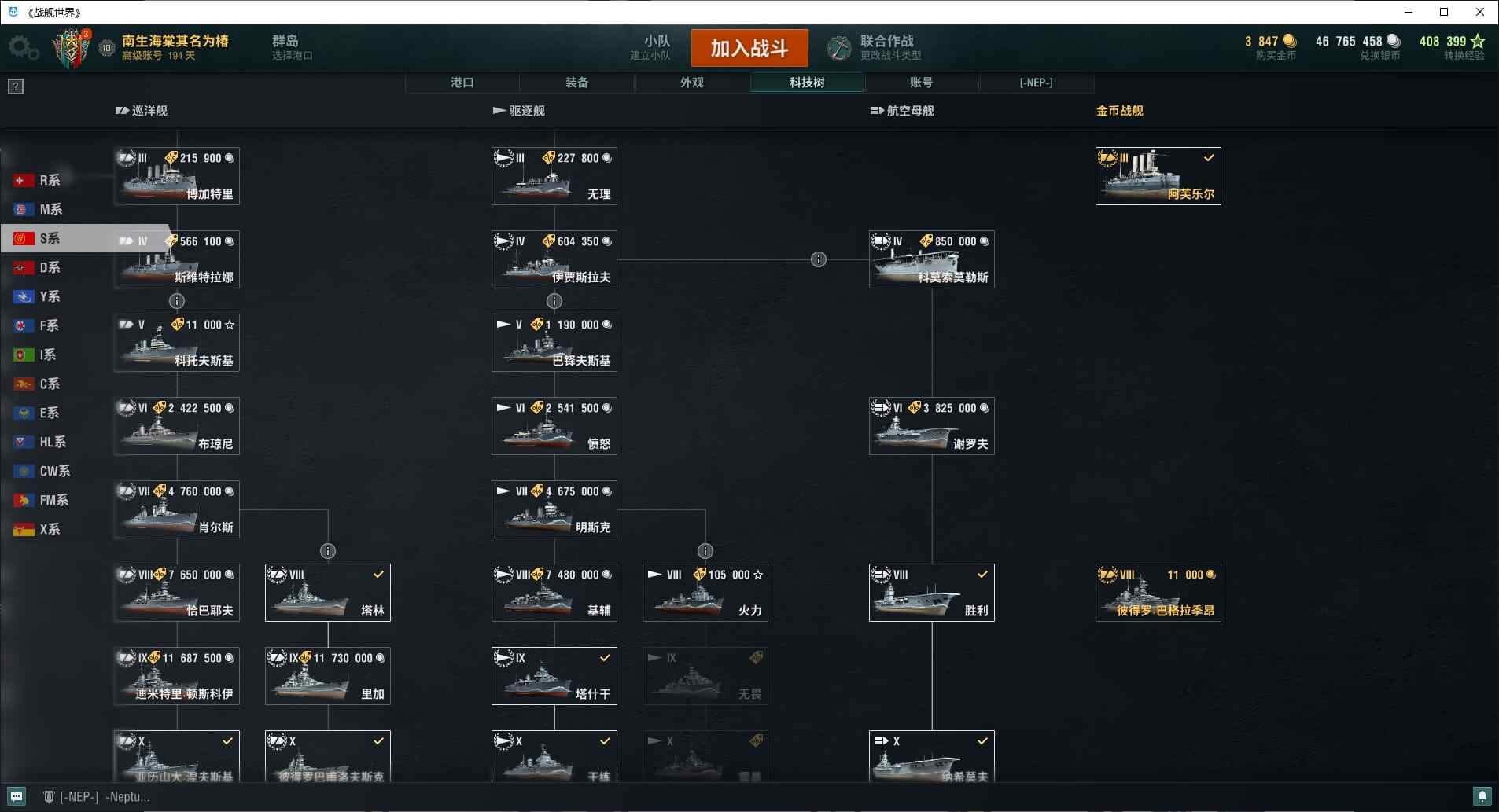Click the help question mark icon
Image resolution: width=1499 pixels, height=812 pixels.
tap(16, 86)
